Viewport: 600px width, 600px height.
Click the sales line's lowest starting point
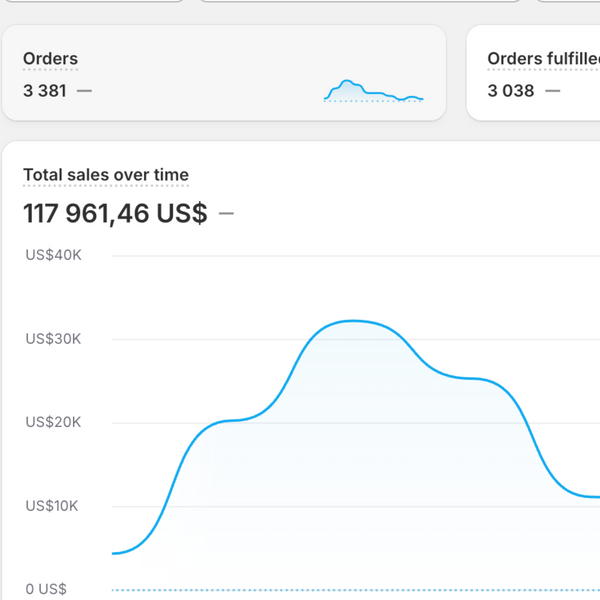click(116, 553)
